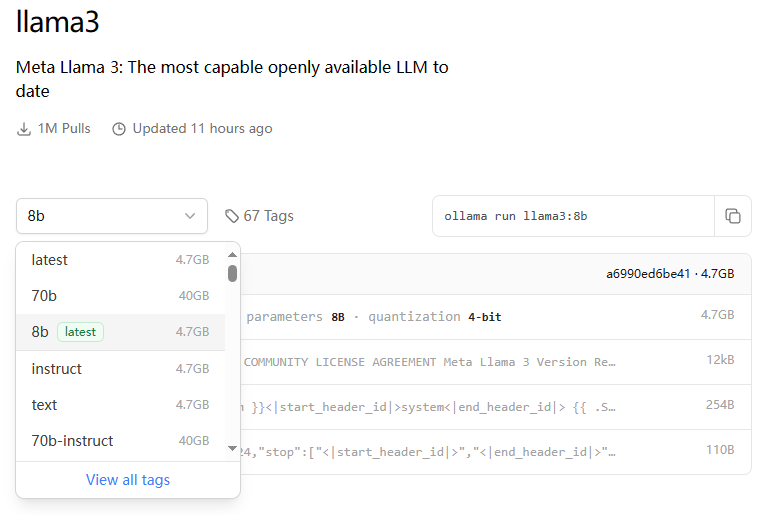This screenshot has width=777, height=515.
Task: Open the COMMUNITY LICENSE AGREEMENT row
Action: 496,362
